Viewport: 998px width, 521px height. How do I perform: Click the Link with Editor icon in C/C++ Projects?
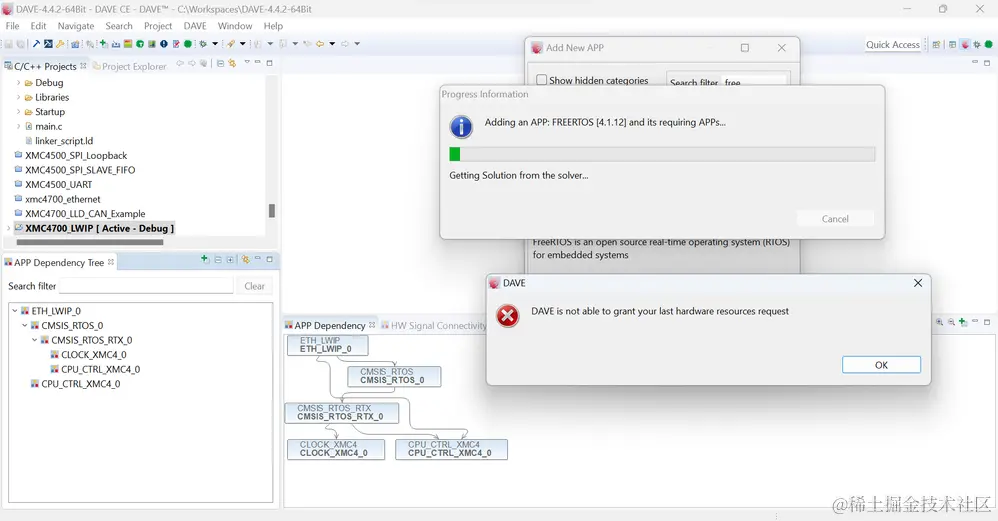pos(232,63)
